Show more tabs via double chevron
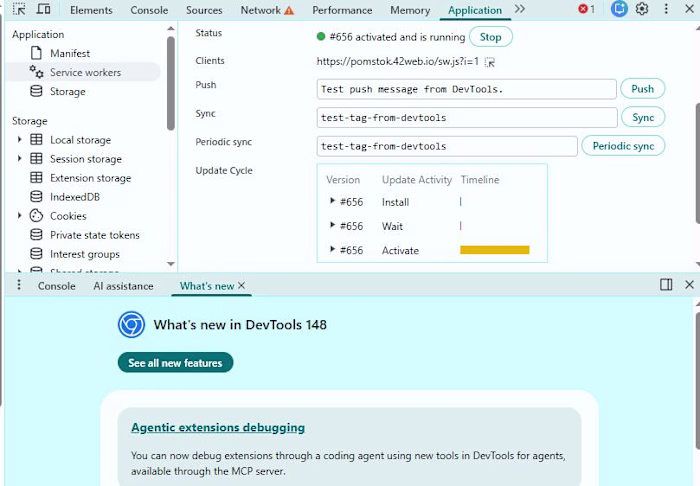The height and width of the screenshot is (486, 700). pyautogui.click(x=520, y=9)
